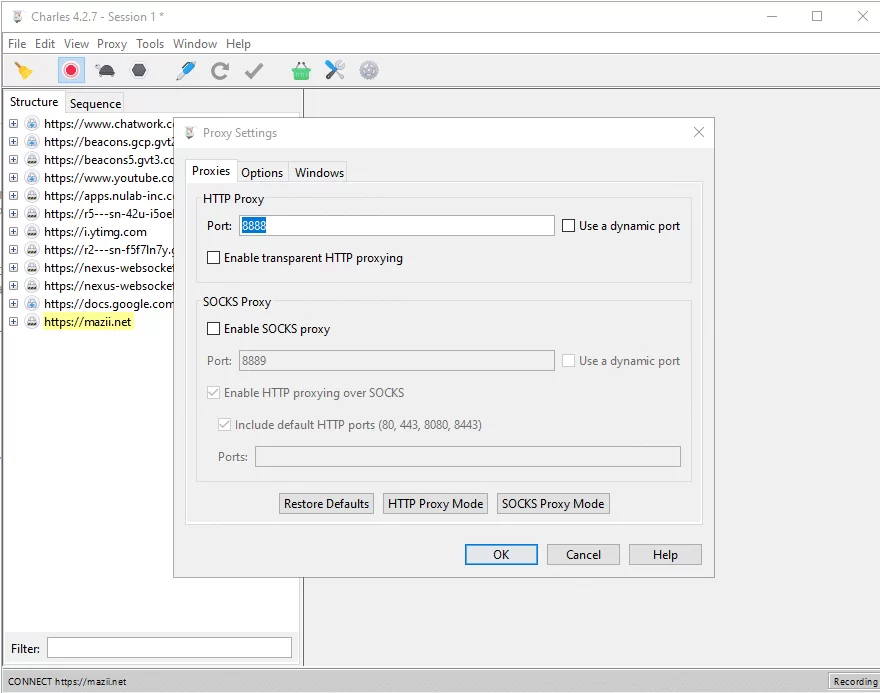The width and height of the screenshot is (880, 693).
Task: Enable the SOCKS proxy option
Action: point(214,328)
